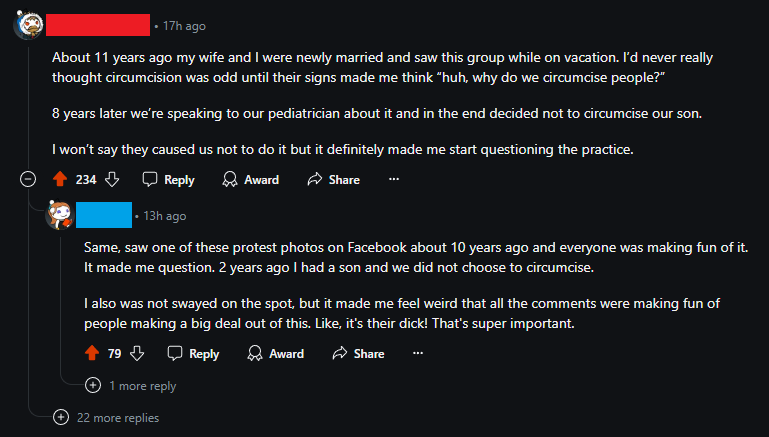Viewport: 769px width, 437px height.
Task: Share the top comment
Action: coord(333,180)
